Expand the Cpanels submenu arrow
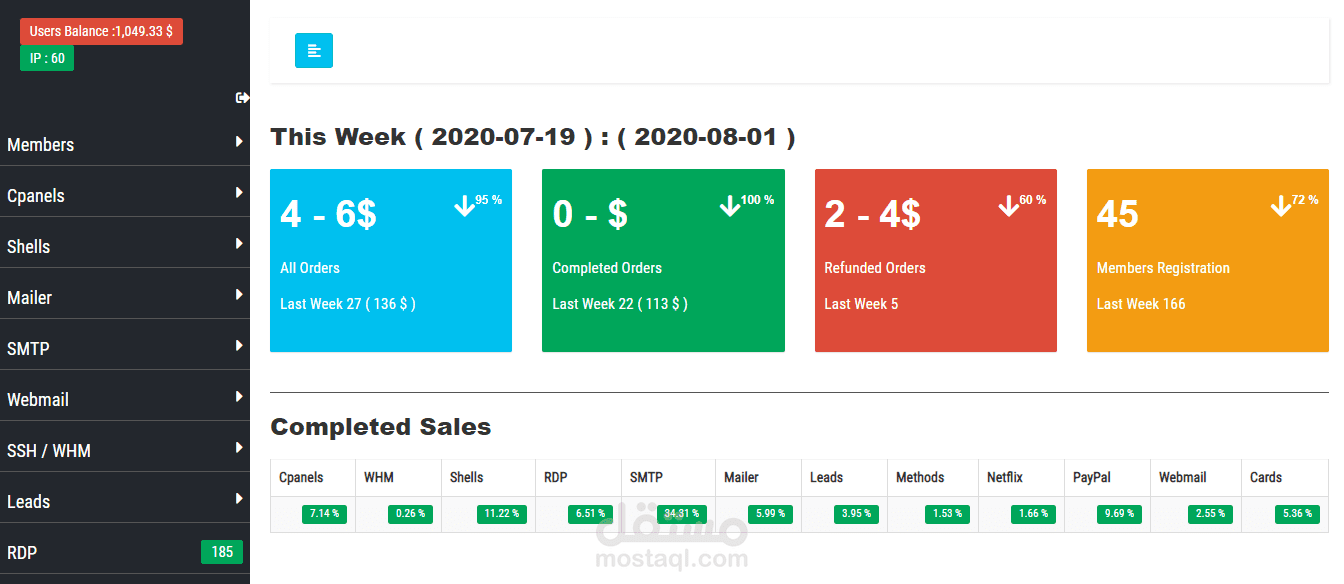This screenshot has width=1344, height=584. pos(239,193)
